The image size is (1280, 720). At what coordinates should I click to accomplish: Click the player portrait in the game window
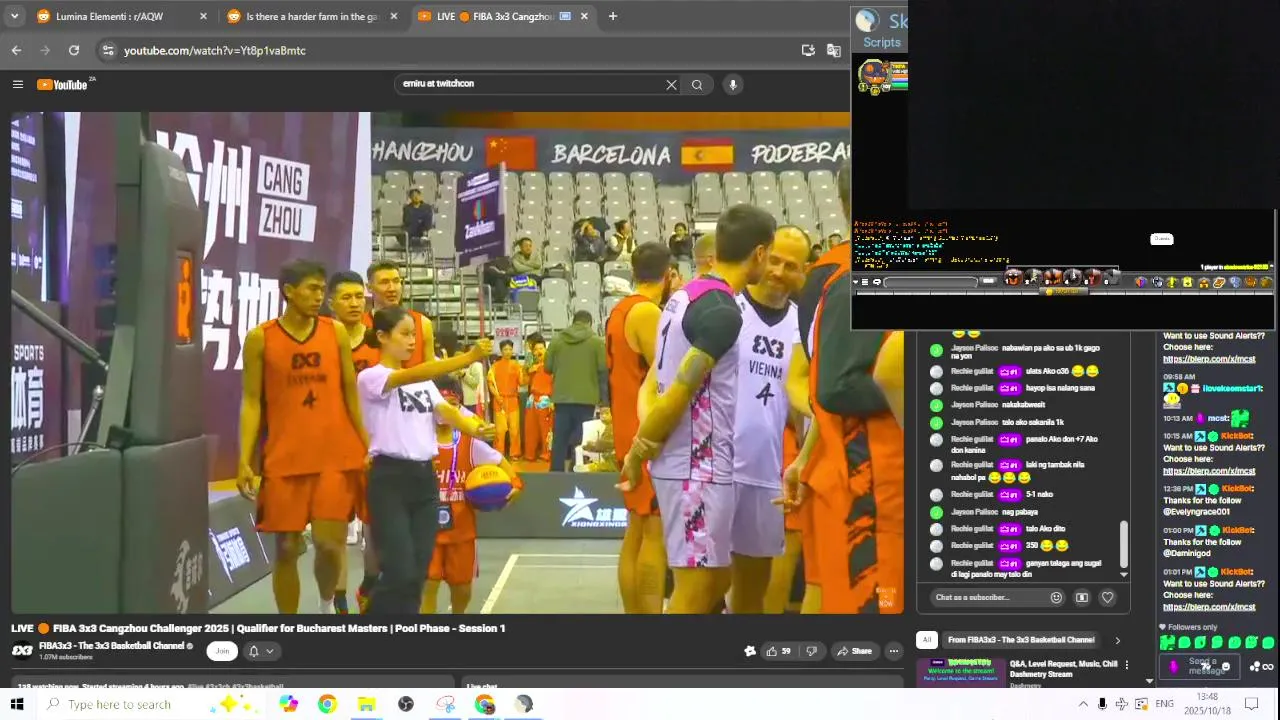point(873,73)
